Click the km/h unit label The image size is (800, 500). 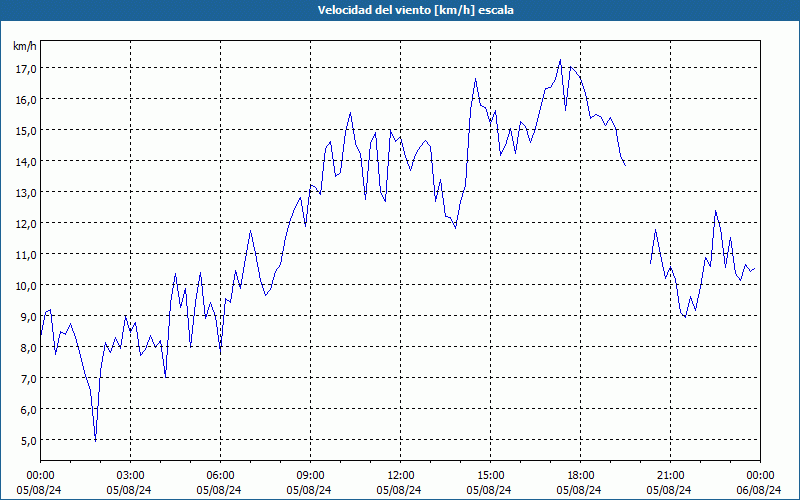pyautogui.click(x=25, y=46)
